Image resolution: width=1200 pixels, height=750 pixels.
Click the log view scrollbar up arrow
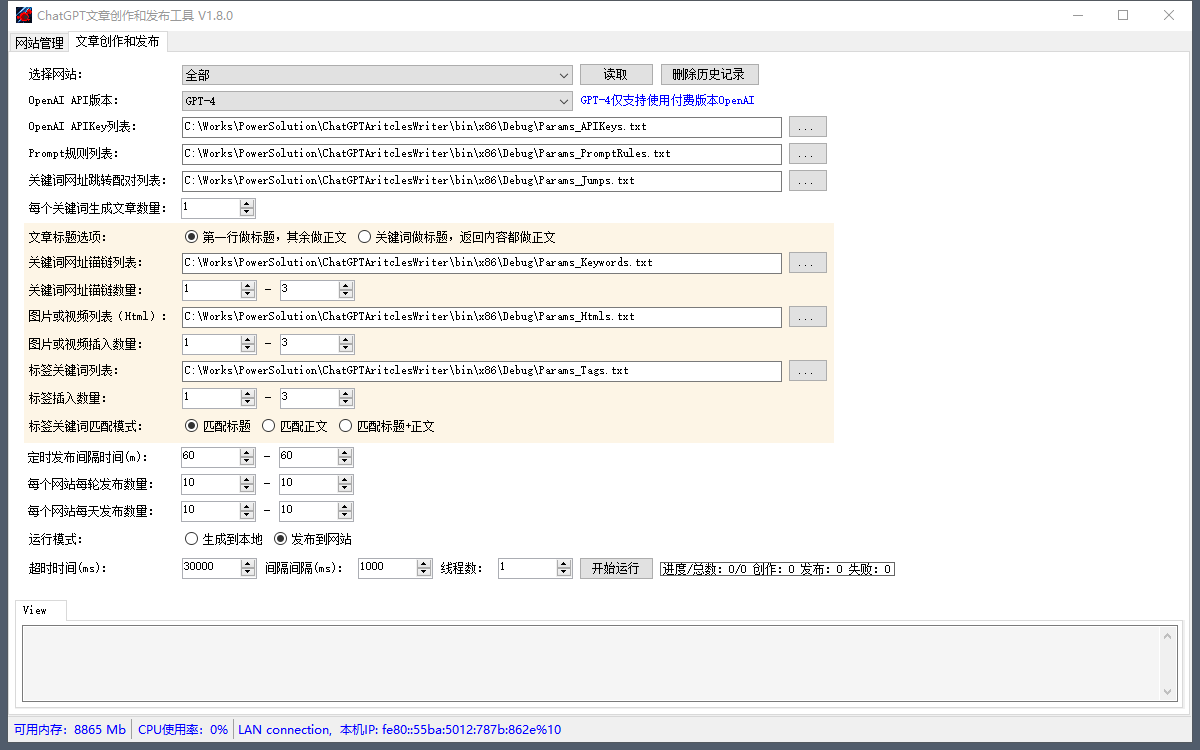click(1168, 636)
